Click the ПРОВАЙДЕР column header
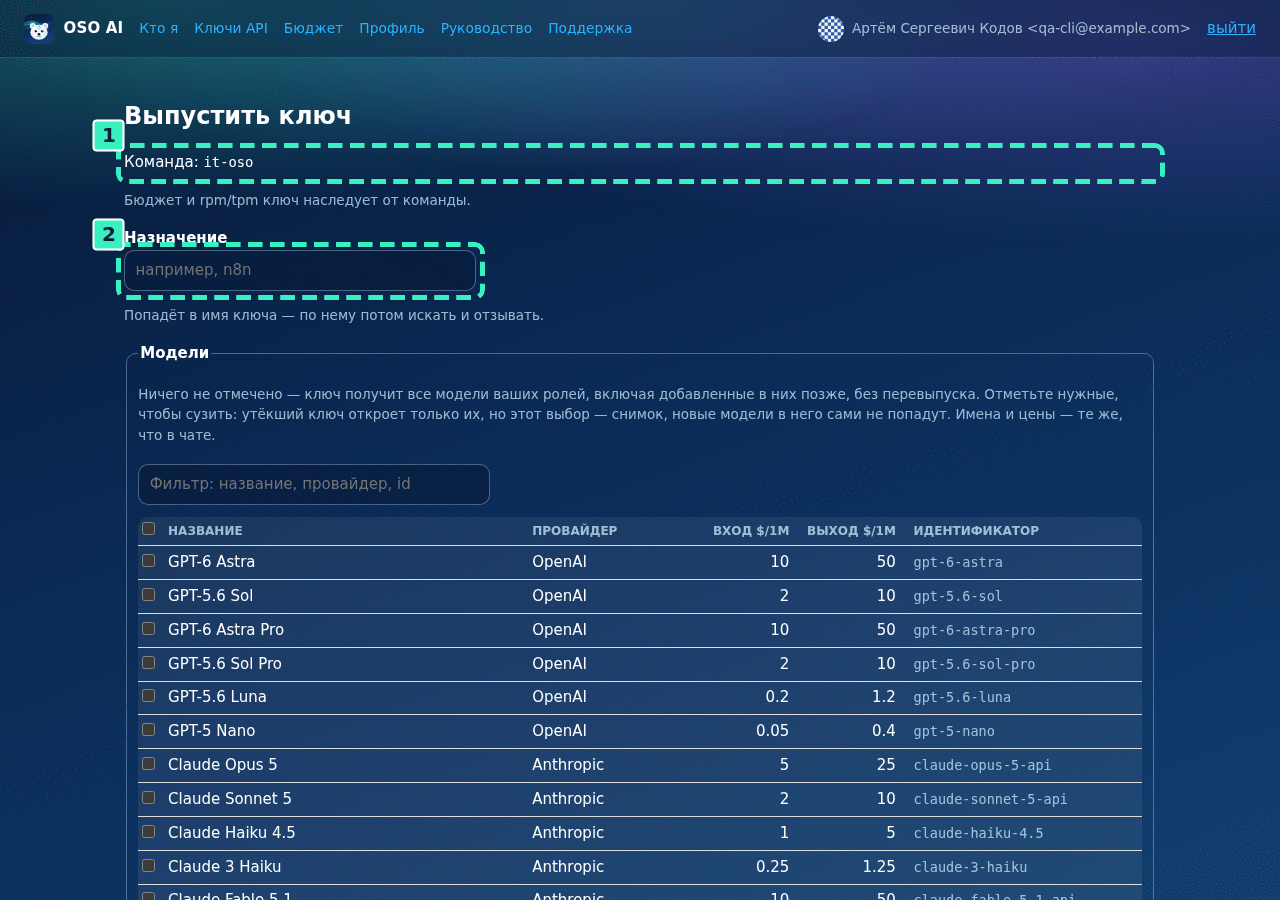Viewport: 1280px width, 900px height. (x=574, y=531)
